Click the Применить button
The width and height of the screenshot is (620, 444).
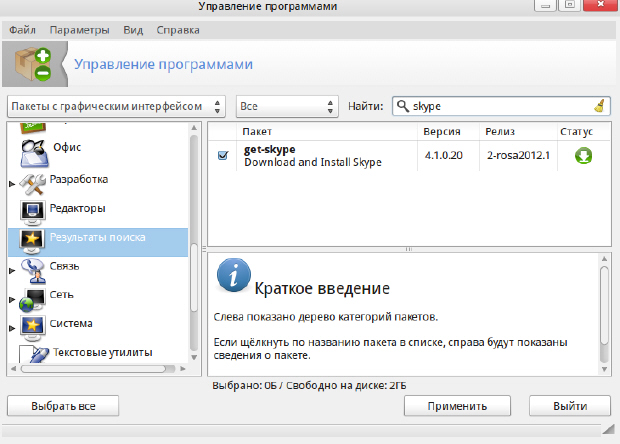(457, 406)
